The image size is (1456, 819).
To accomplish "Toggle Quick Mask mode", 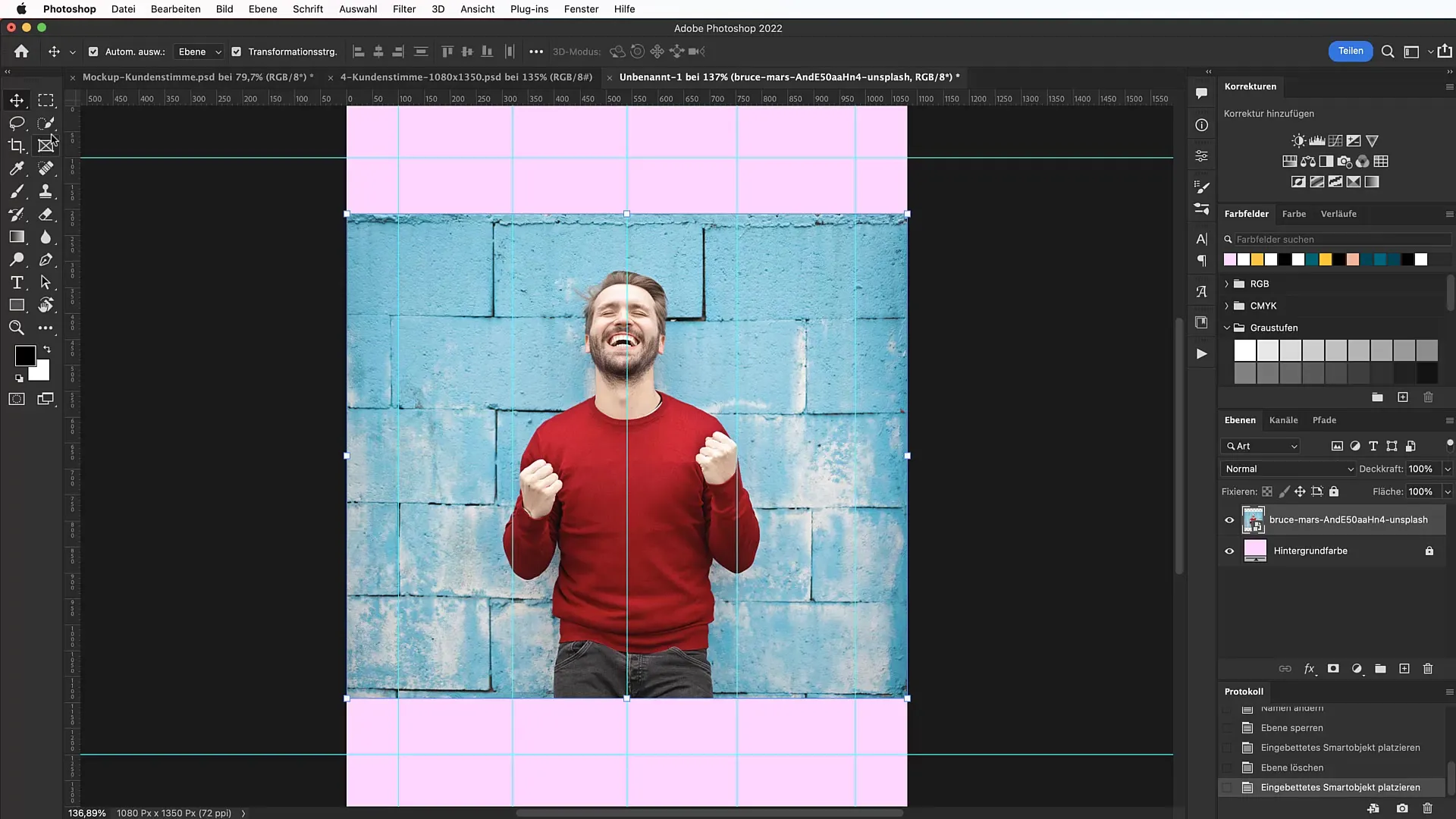I will (17, 399).
